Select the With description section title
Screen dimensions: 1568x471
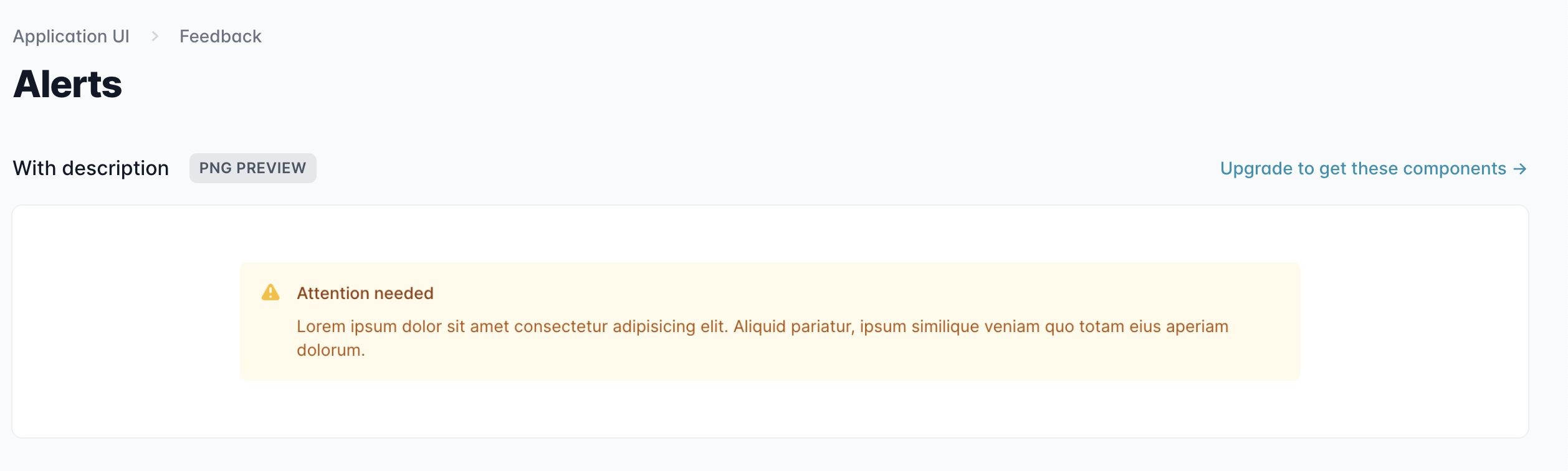coord(91,168)
